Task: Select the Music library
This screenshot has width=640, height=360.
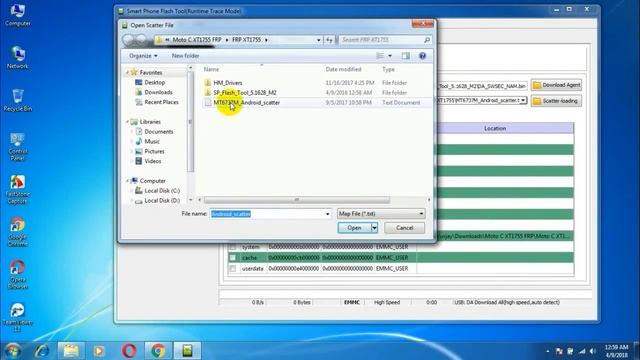Action: click(x=152, y=142)
